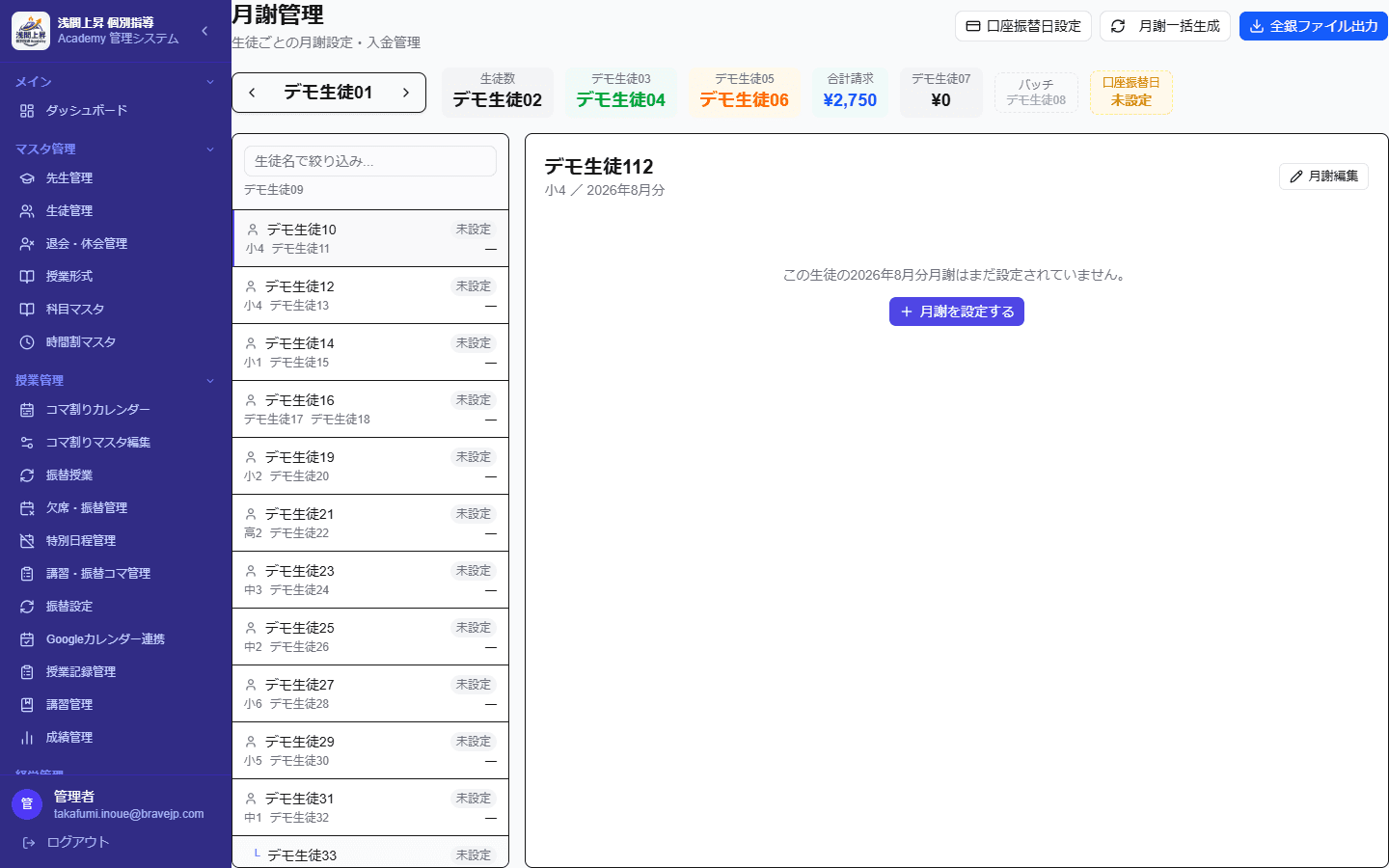1389x868 pixels.
Task: Click the 成績管理 bar chart icon
Action: pos(27,738)
